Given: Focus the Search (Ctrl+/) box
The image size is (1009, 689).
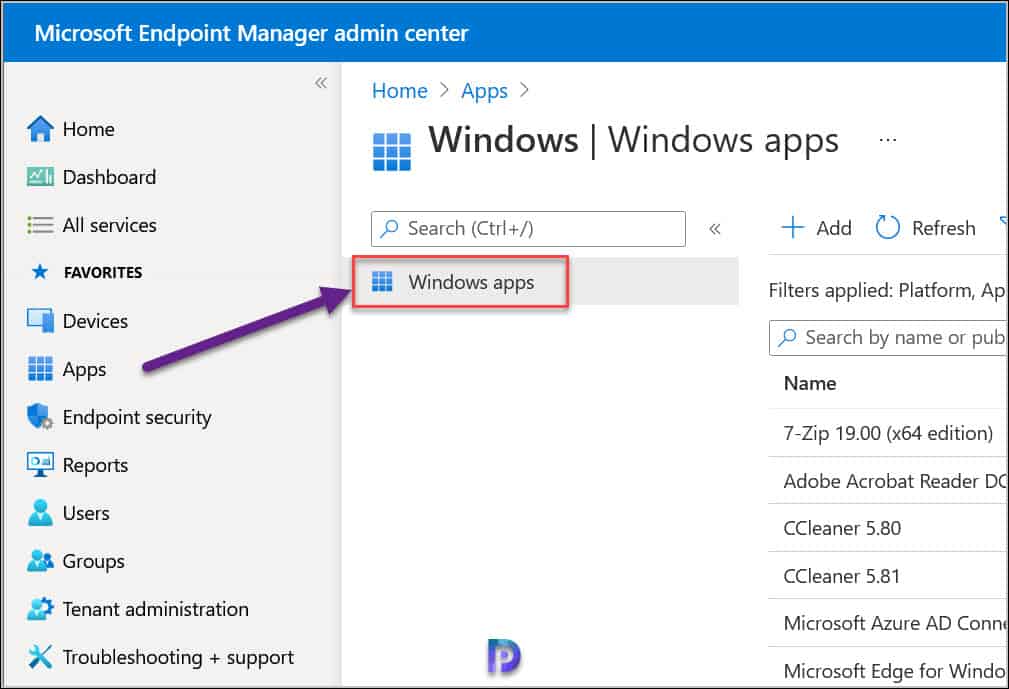Looking at the screenshot, I should tap(528, 228).
